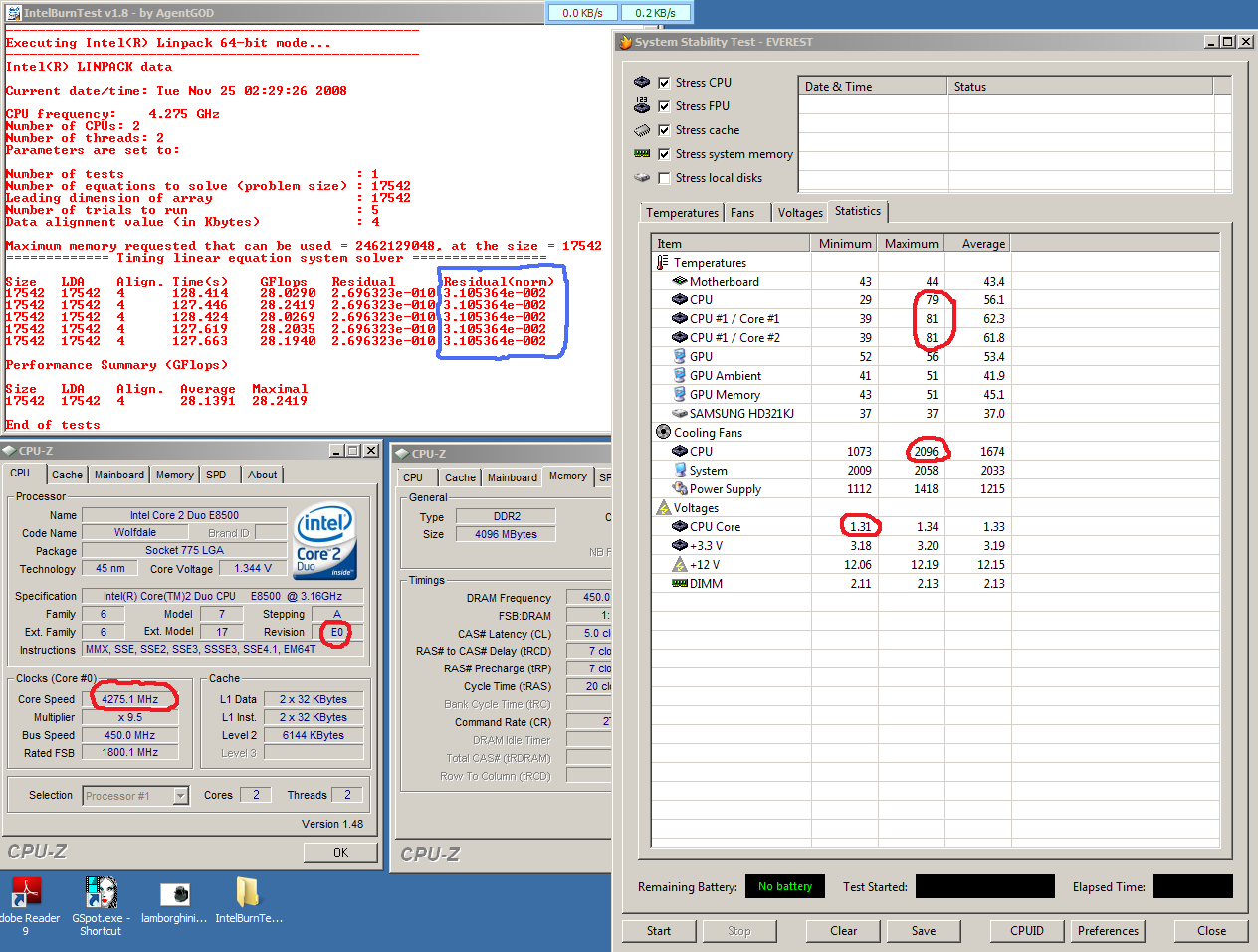This screenshot has height=952, width=1258.
Task: Open the Mainboard tab in left CPU-Z
Action: [119, 475]
